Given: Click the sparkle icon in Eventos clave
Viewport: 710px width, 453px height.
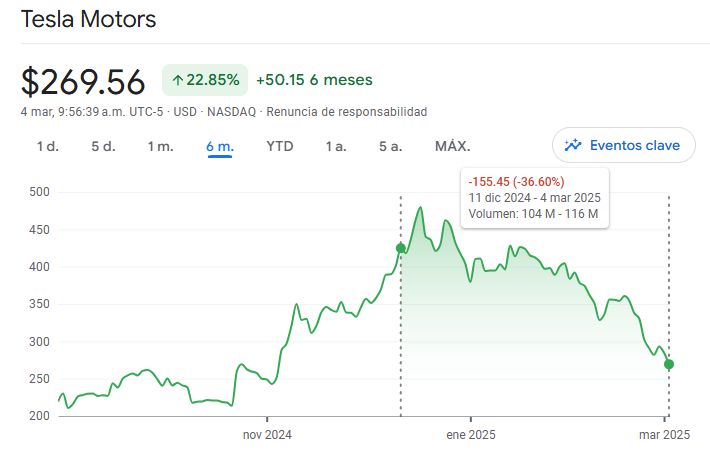Looking at the screenshot, I should click(x=573, y=145).
